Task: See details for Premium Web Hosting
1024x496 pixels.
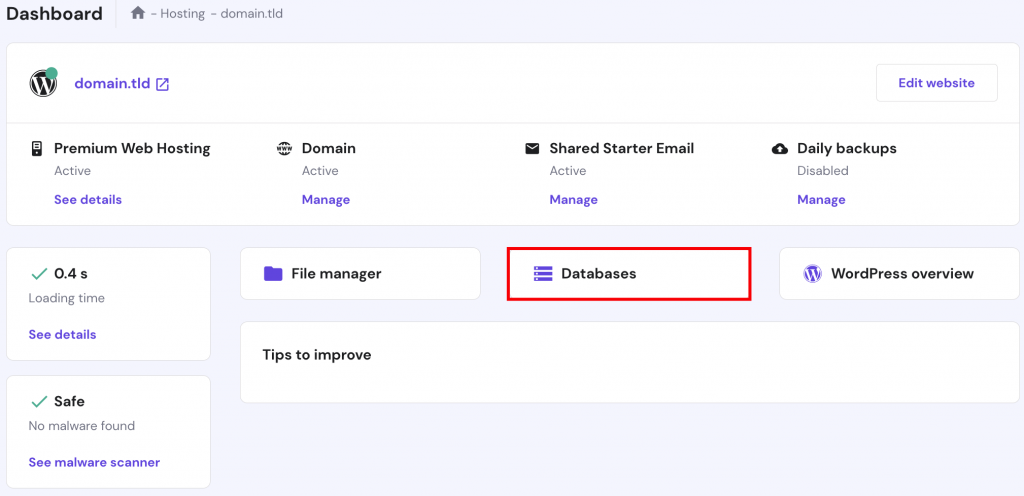Action: click(88, 200)
